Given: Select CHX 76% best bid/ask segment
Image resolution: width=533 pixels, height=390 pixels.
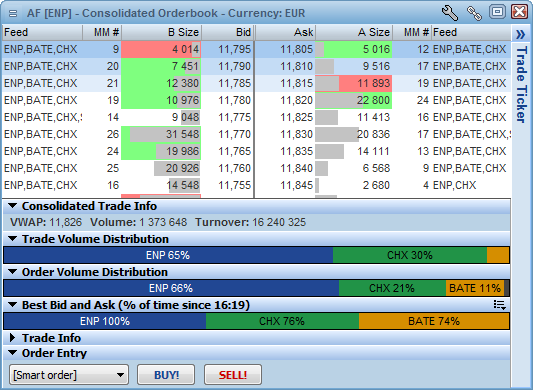Looking at the screenshot, I should 282,321.
